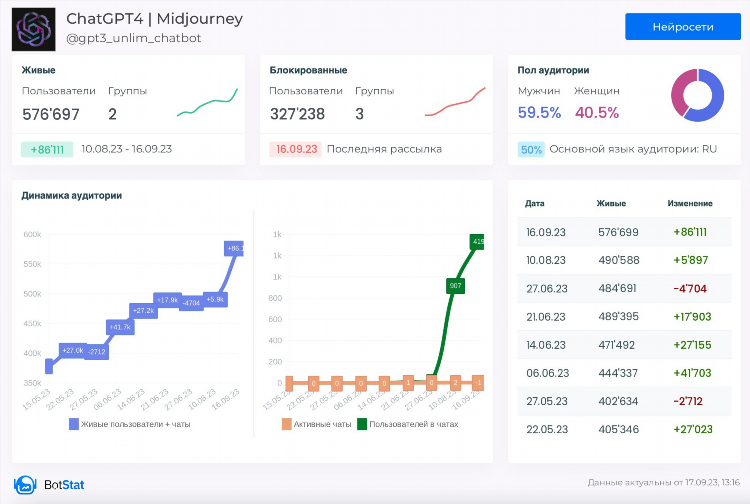Click the +27.2k chart data label
The height and width of the screenshot is (504, 750).
143,310
